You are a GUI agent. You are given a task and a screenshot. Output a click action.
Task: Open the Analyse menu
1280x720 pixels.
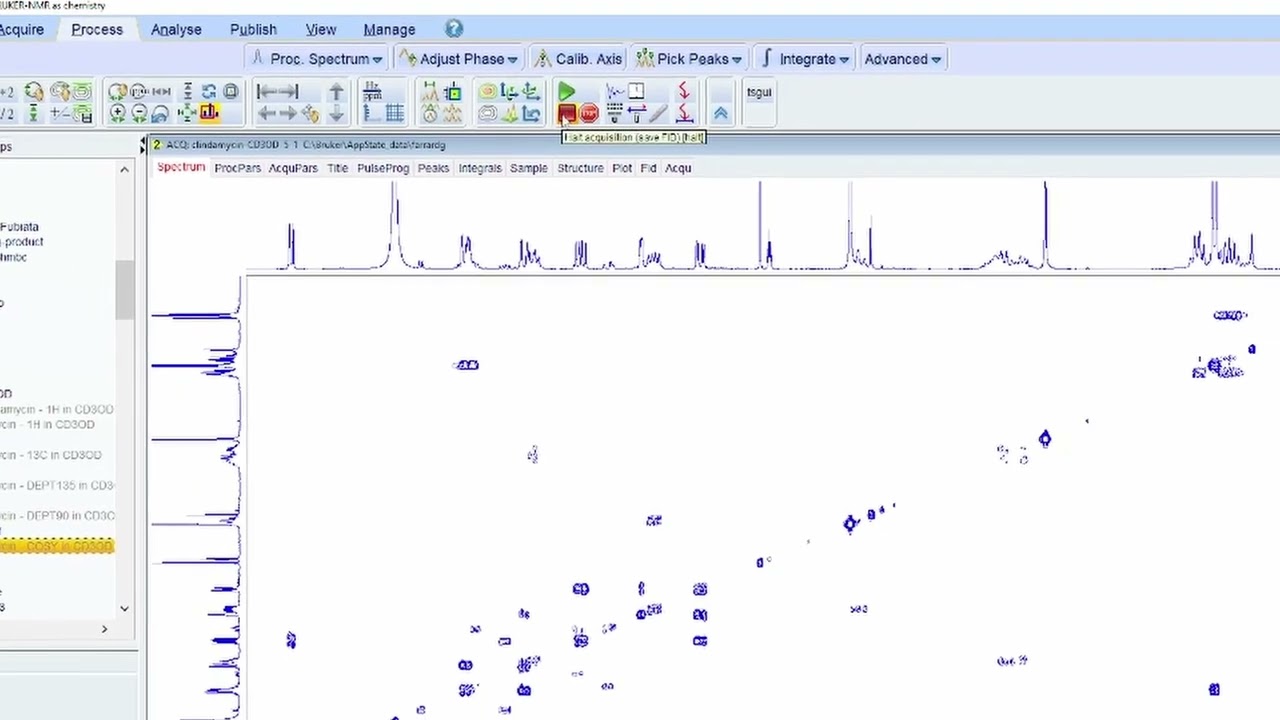(176, 30)
